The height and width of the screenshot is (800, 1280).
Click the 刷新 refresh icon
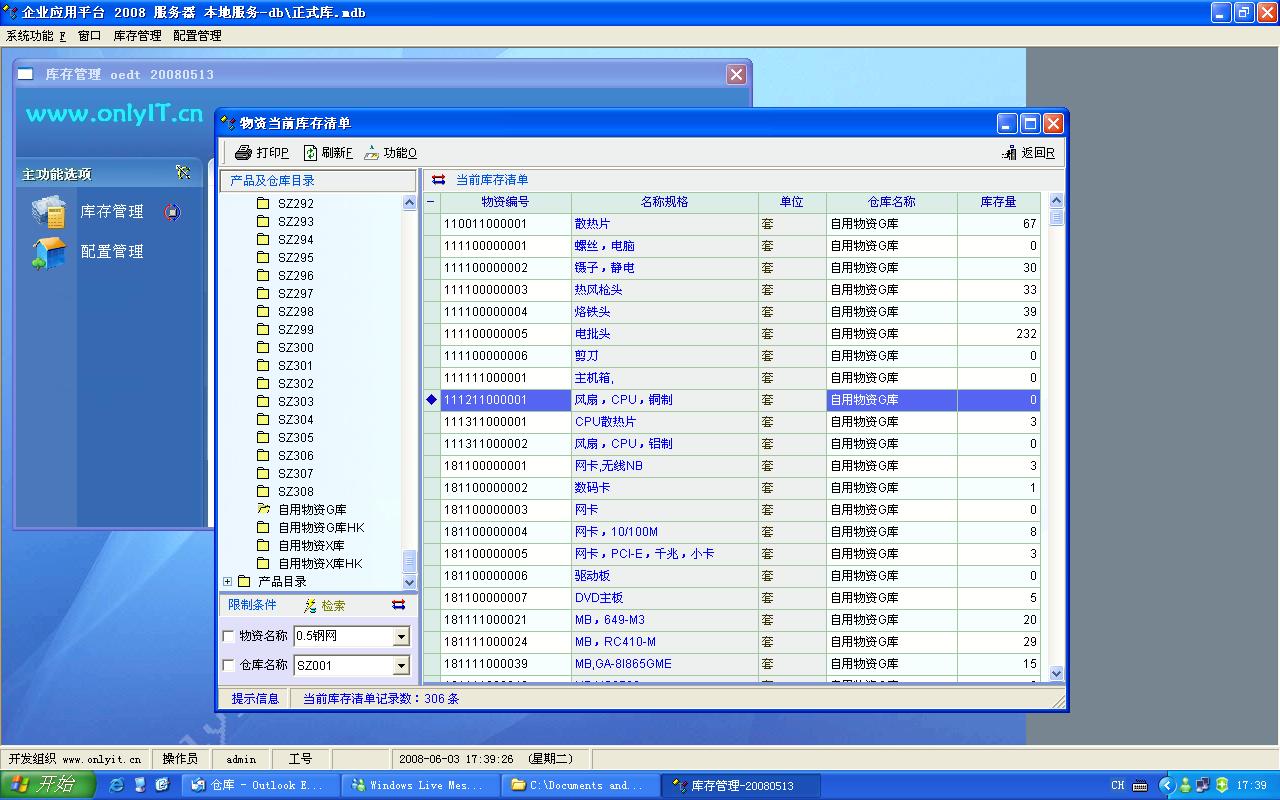click(311, 153)
